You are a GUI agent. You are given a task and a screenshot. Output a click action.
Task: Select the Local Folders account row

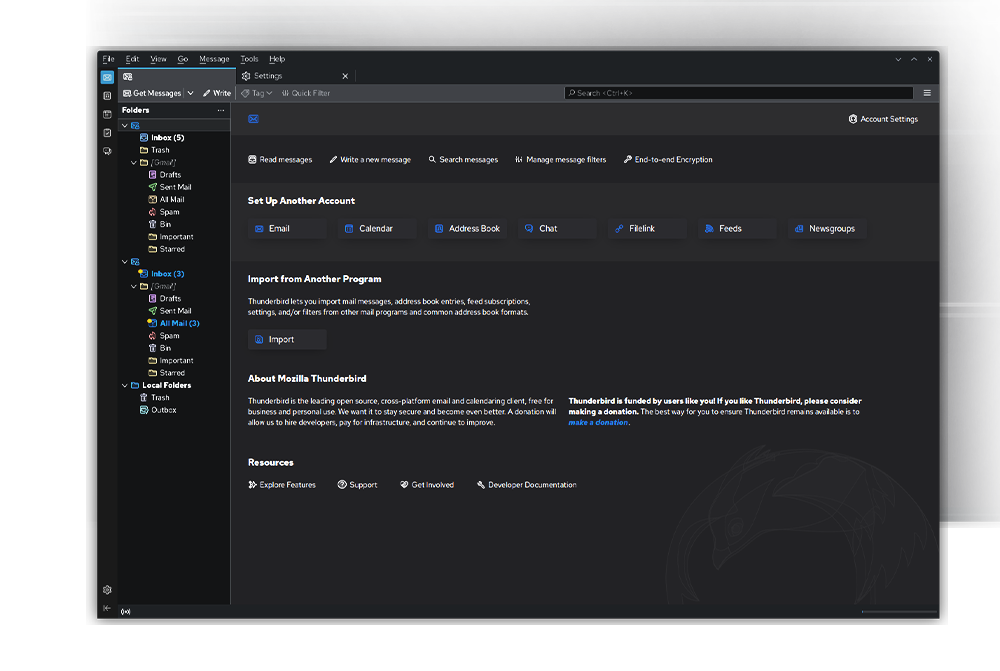175,385
